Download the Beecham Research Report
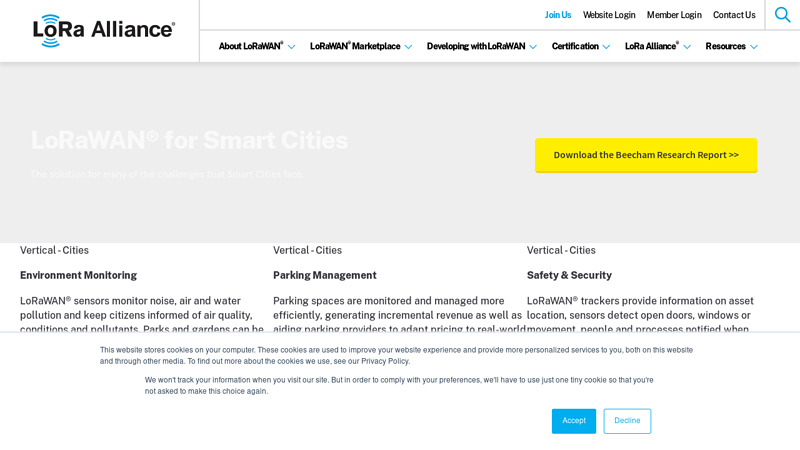Screen dimensions: 800x450 pyautogui.click(x=646, y=155)
